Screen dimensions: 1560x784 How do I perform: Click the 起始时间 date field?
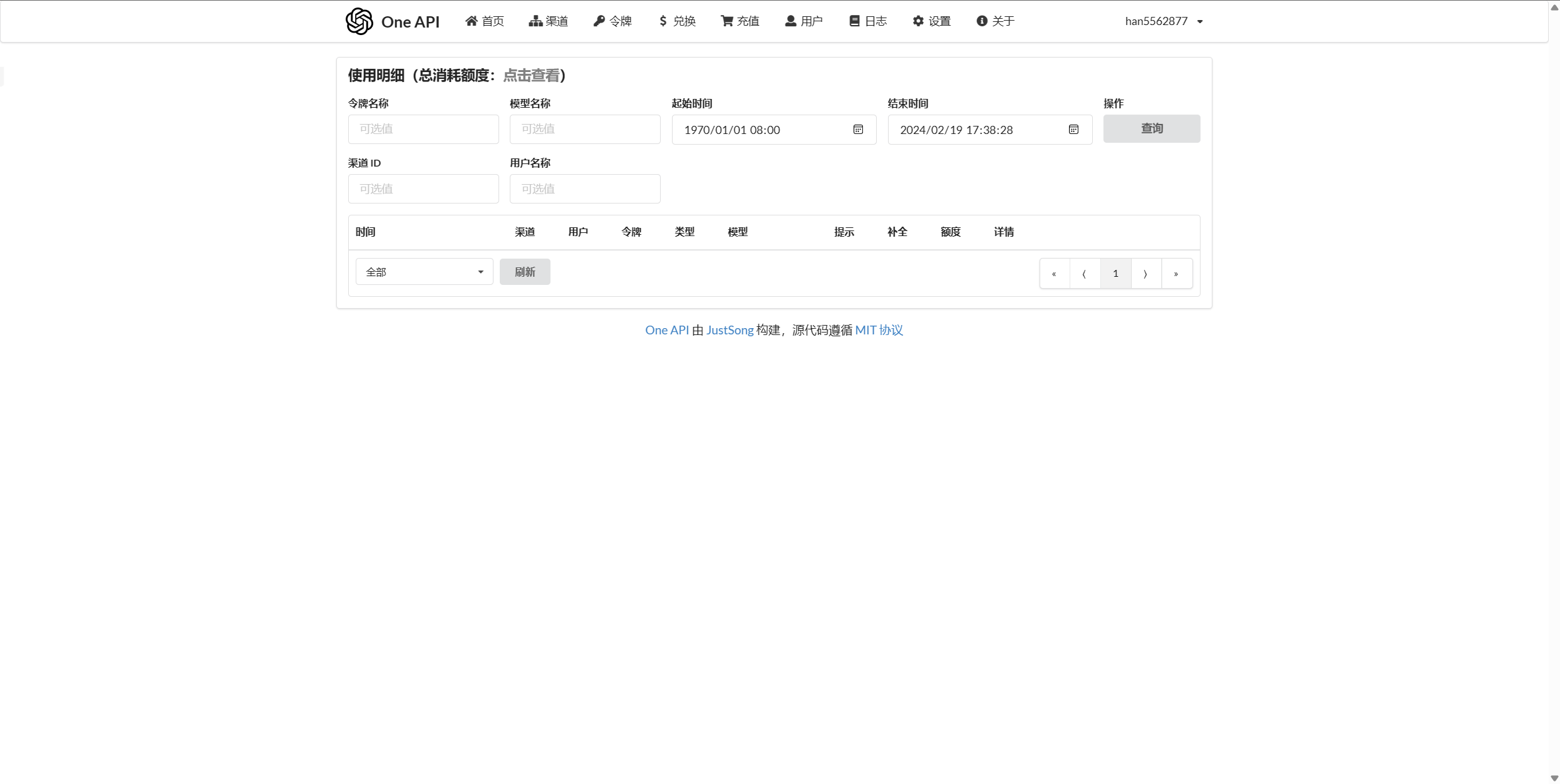tap(774, 130)
